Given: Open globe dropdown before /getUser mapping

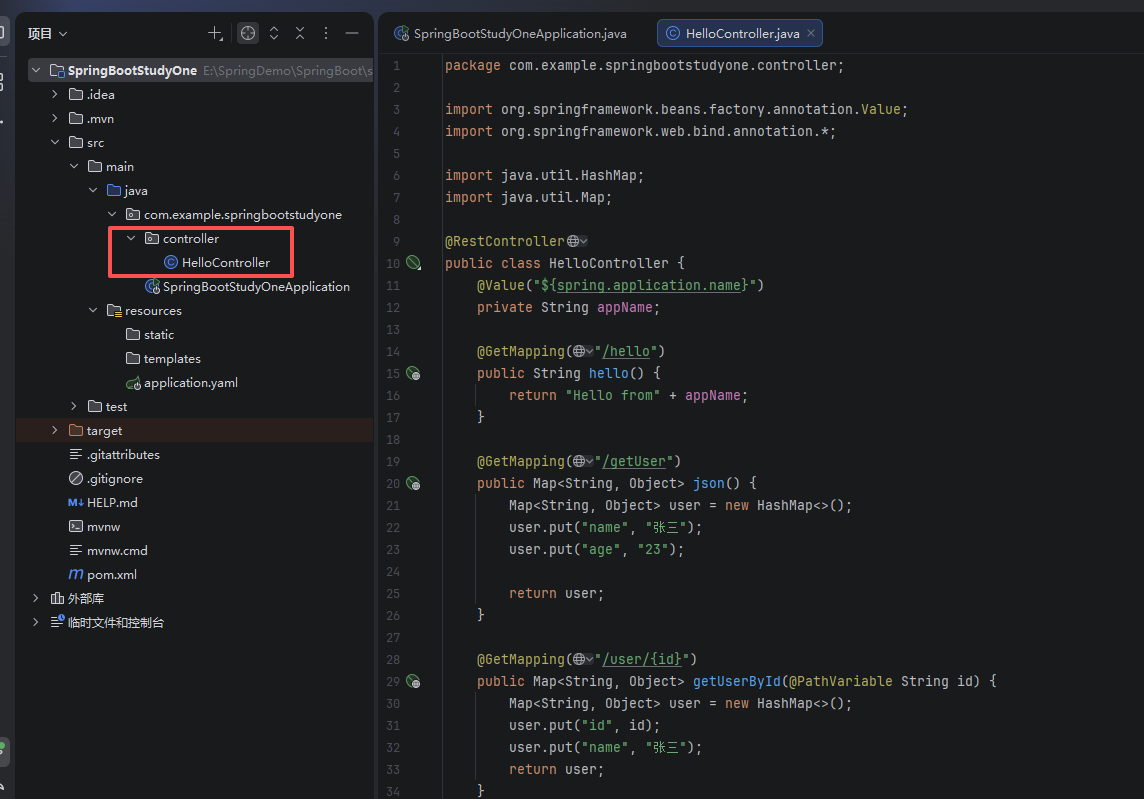Looking at the screenshot, I should 583,461.
